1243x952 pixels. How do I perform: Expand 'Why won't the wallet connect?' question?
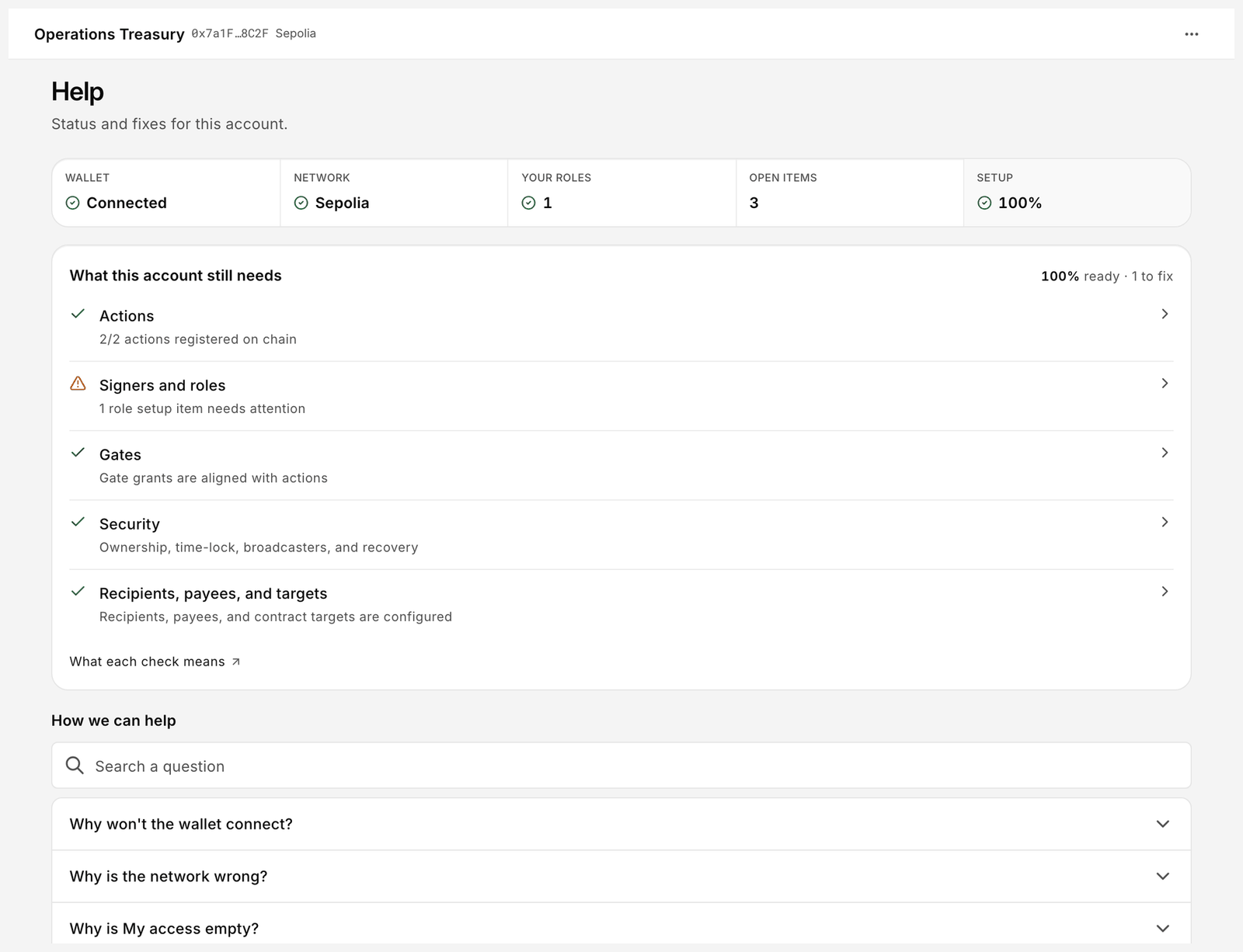click(621, 824)
